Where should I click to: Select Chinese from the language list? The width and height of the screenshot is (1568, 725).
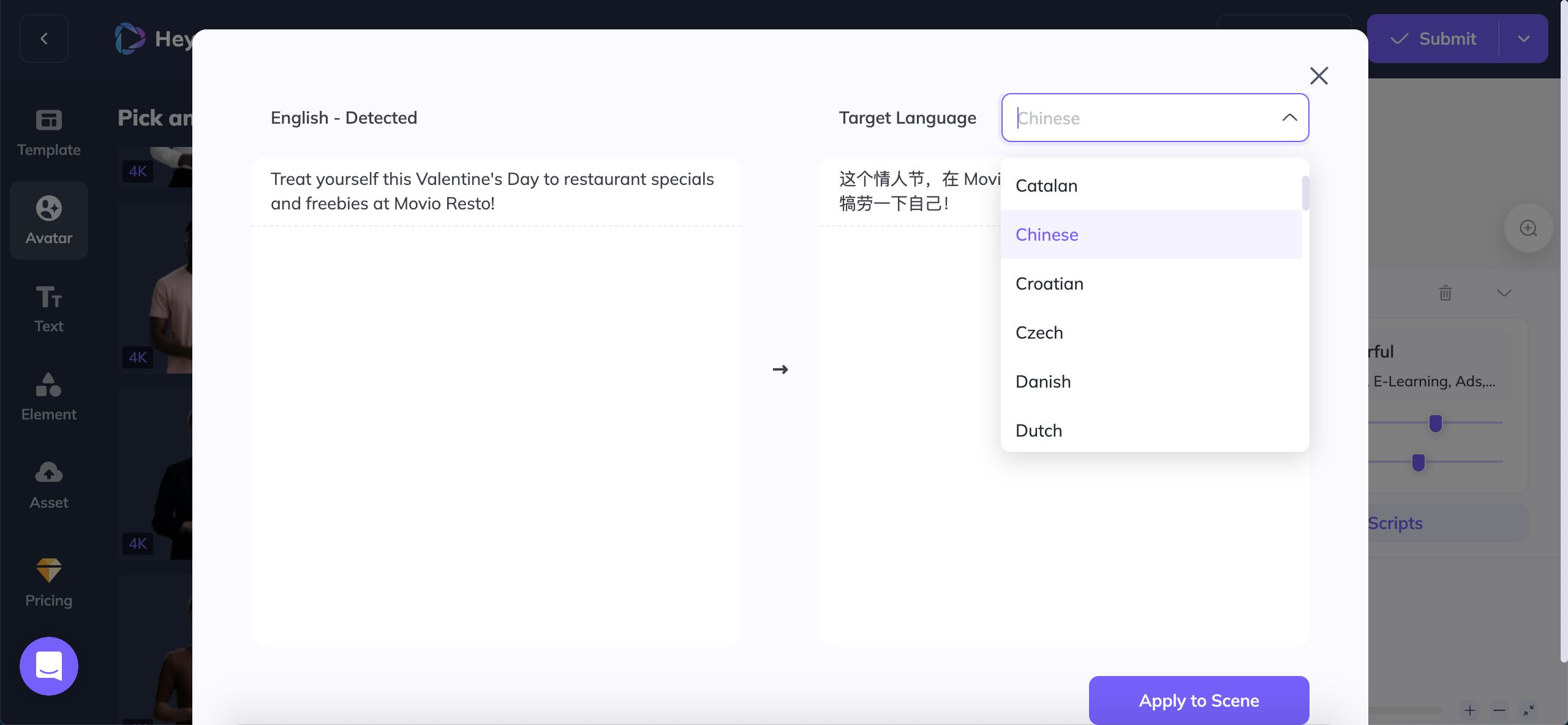(1151, 235)
